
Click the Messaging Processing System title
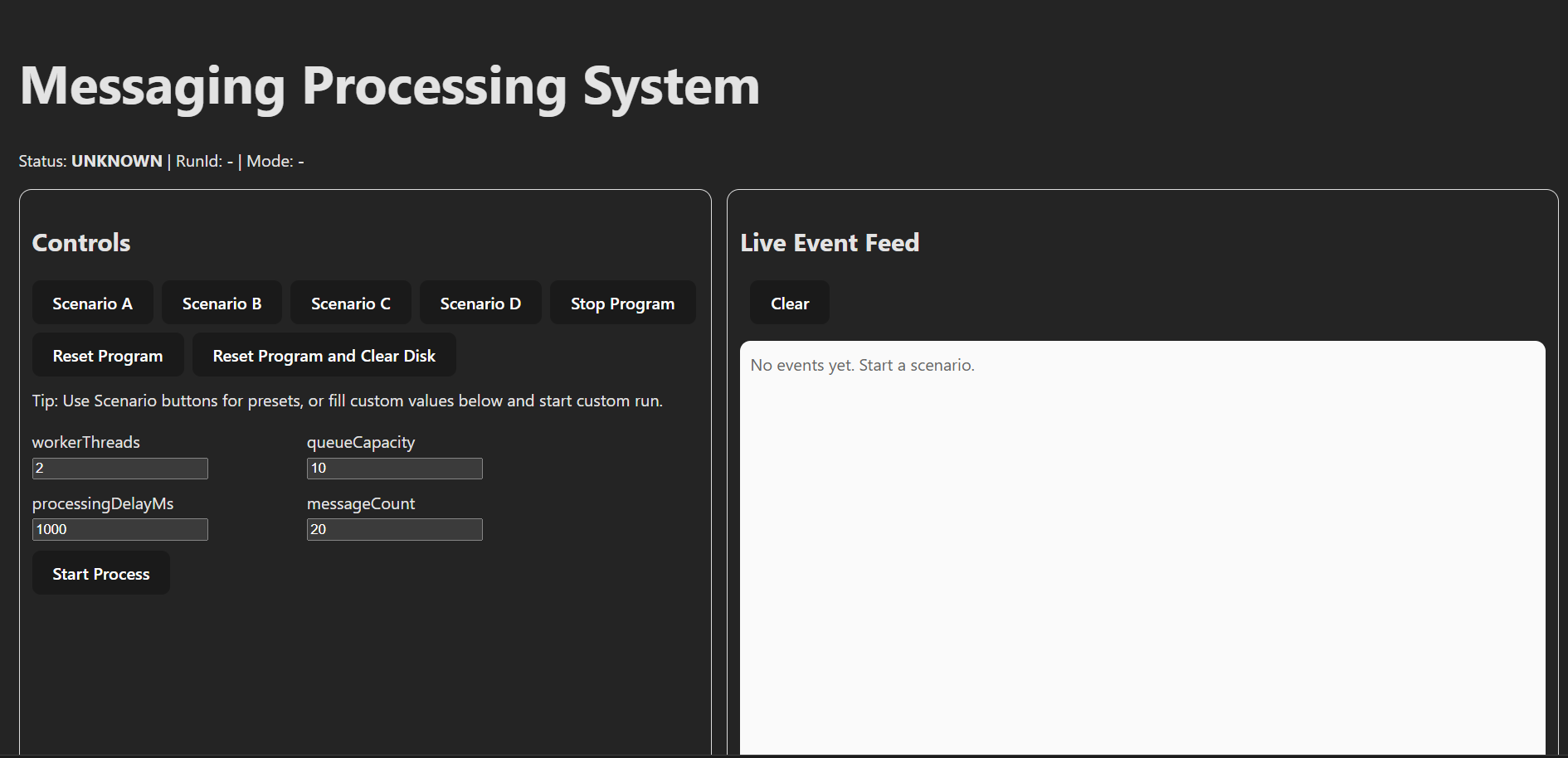tap(390, 84)
